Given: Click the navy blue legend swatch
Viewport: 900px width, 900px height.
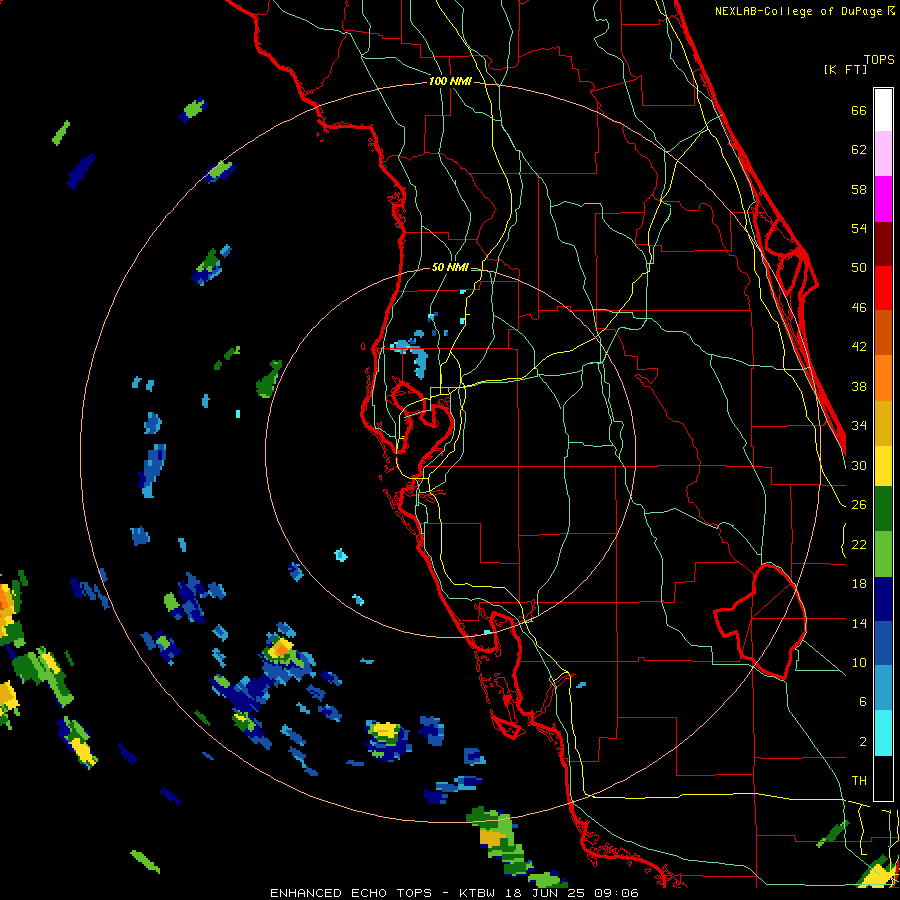Looking at the screenshot, I should coord(883,599).
